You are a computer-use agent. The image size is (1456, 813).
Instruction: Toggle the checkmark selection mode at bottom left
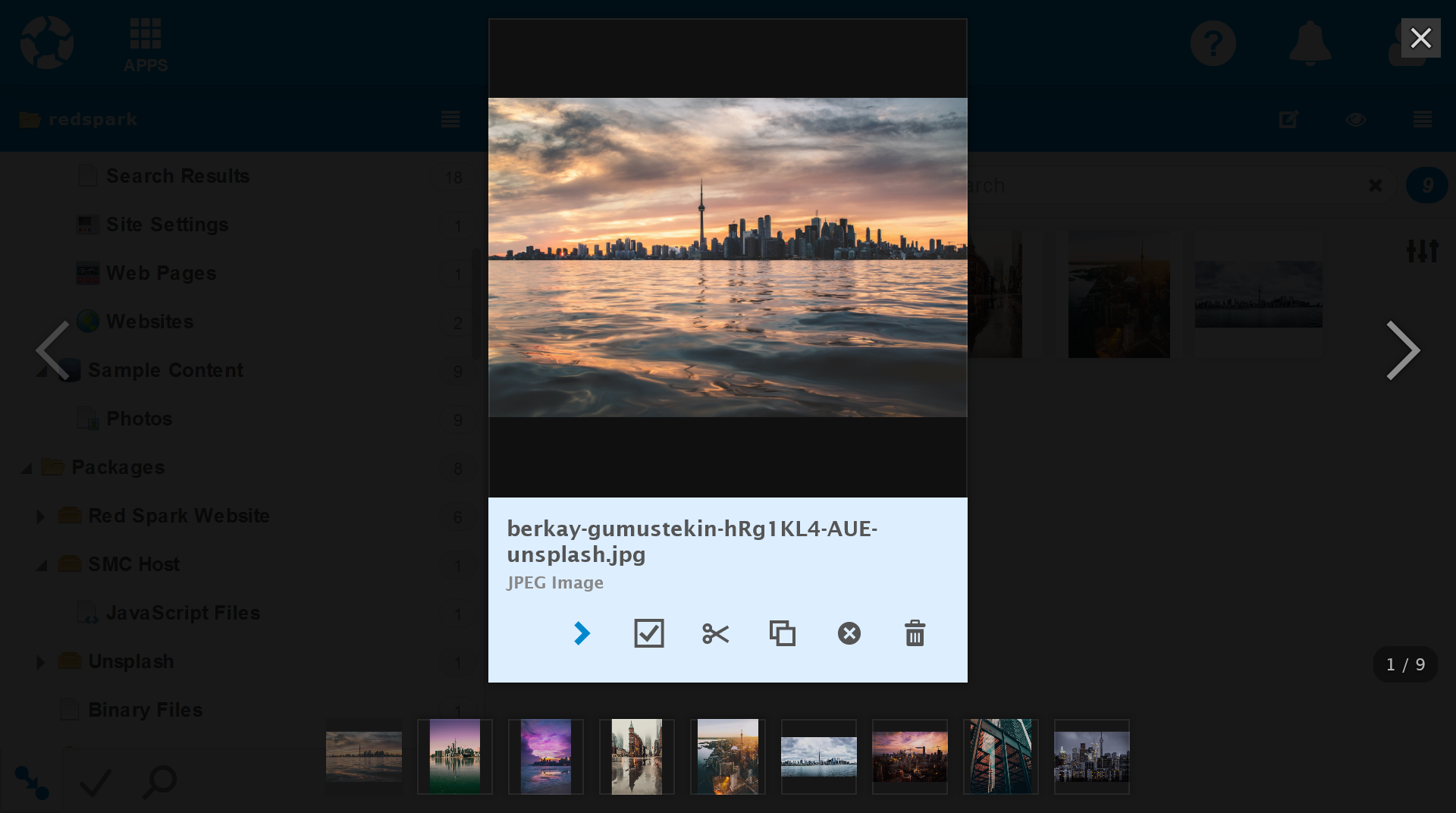pos(96,782)
